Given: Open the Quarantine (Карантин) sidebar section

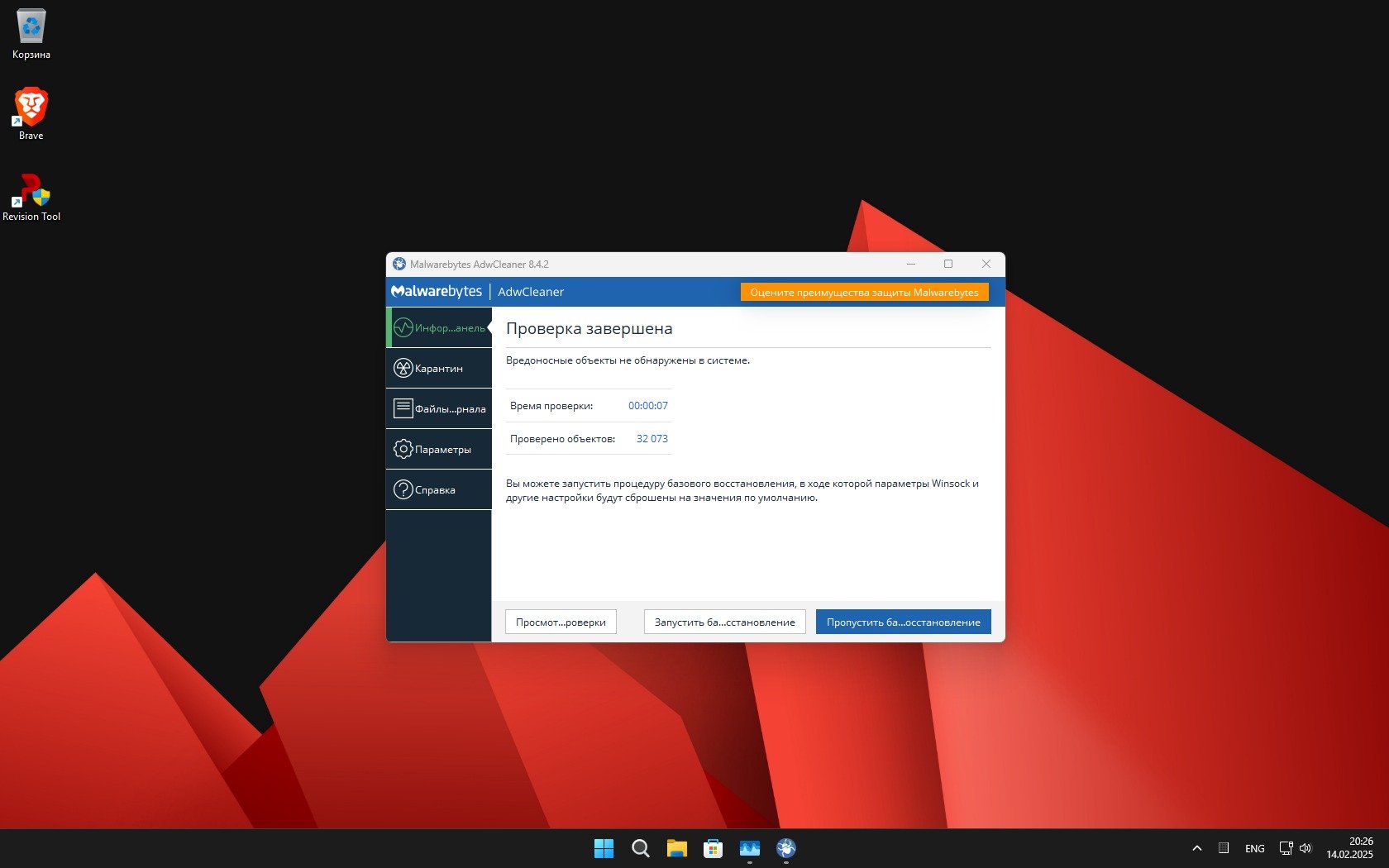Looking at the screenshot, I should (439, 369).
